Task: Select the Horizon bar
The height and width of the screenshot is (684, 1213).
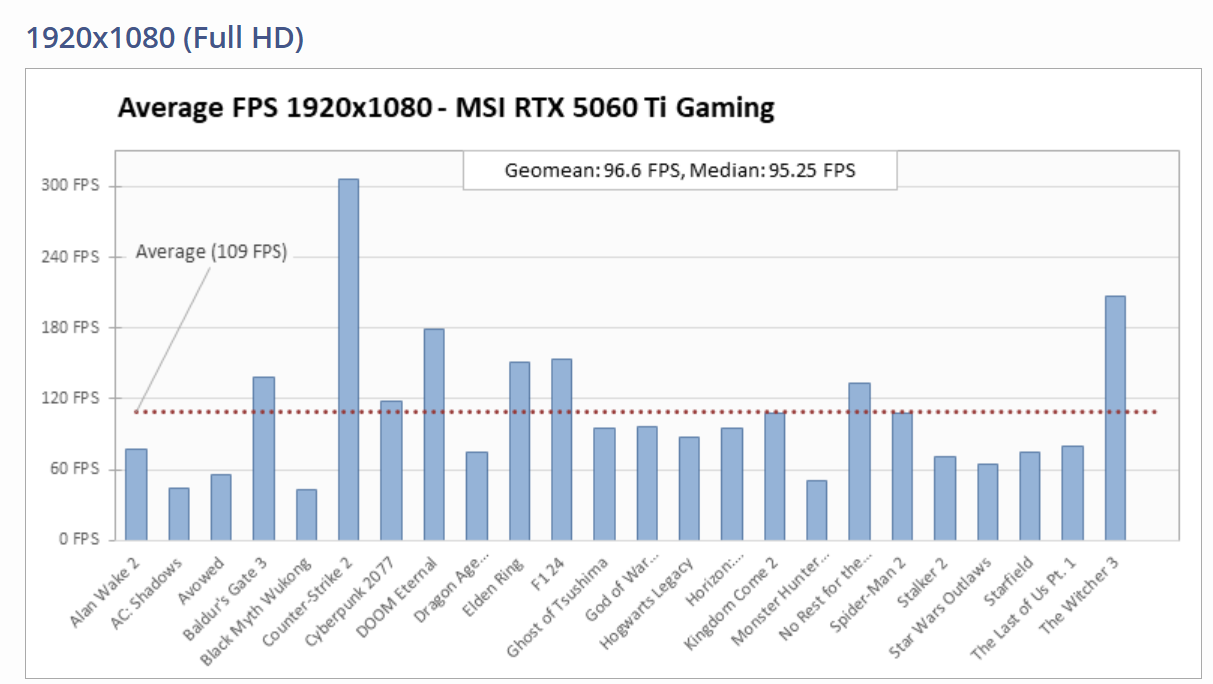Action: [x=732, y=484]
